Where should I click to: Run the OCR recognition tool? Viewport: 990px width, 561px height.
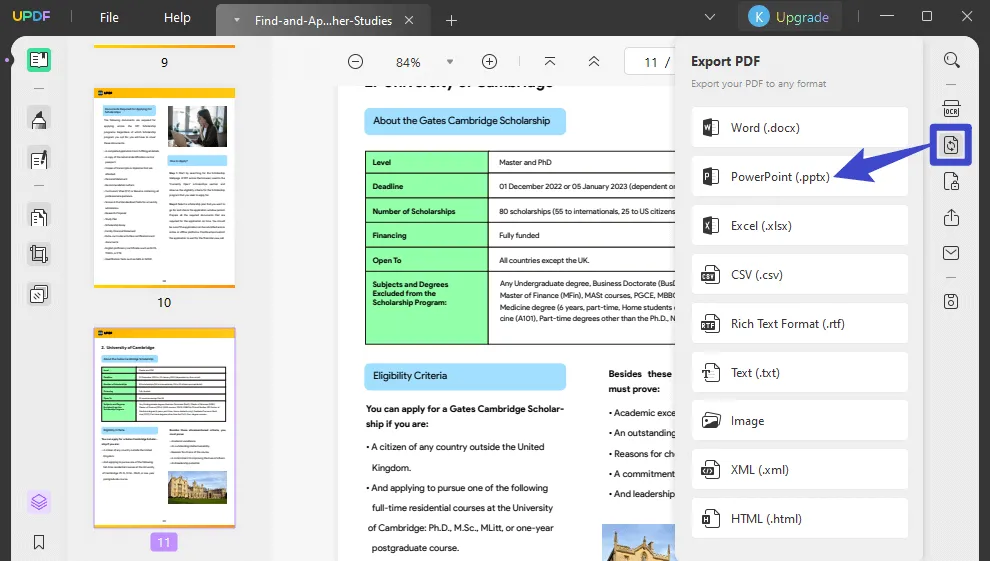951,108
